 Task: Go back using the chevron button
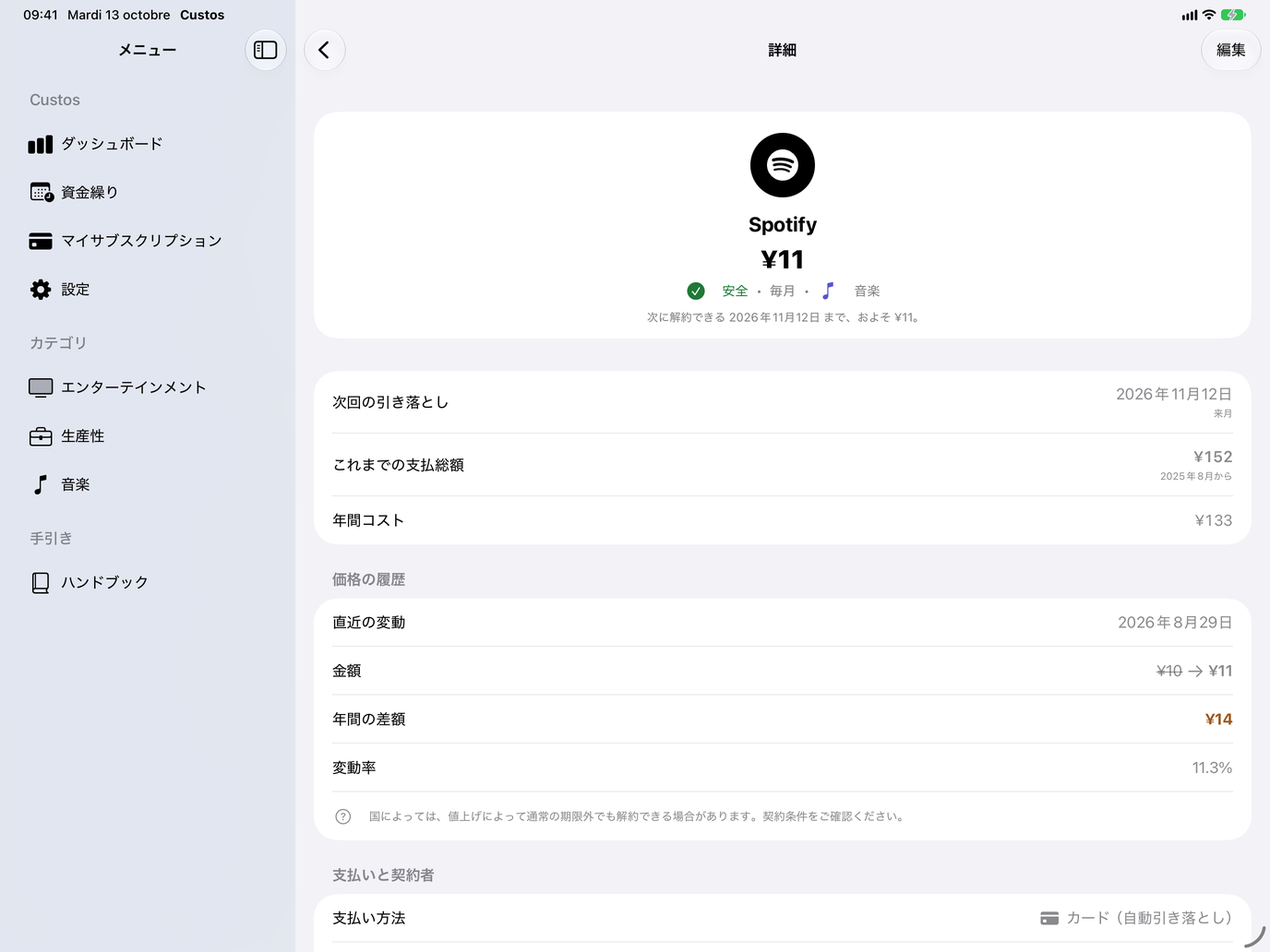(x=325, y=50)
